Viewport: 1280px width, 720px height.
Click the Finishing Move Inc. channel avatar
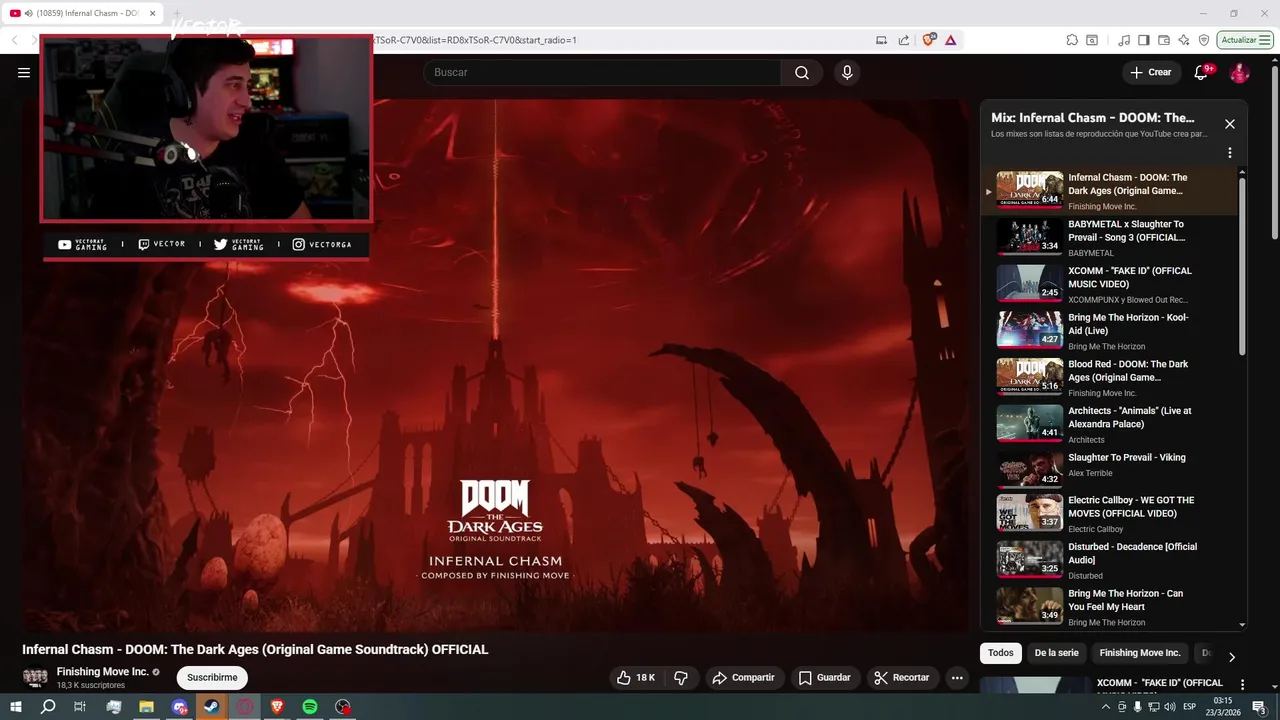click(35, 677)
